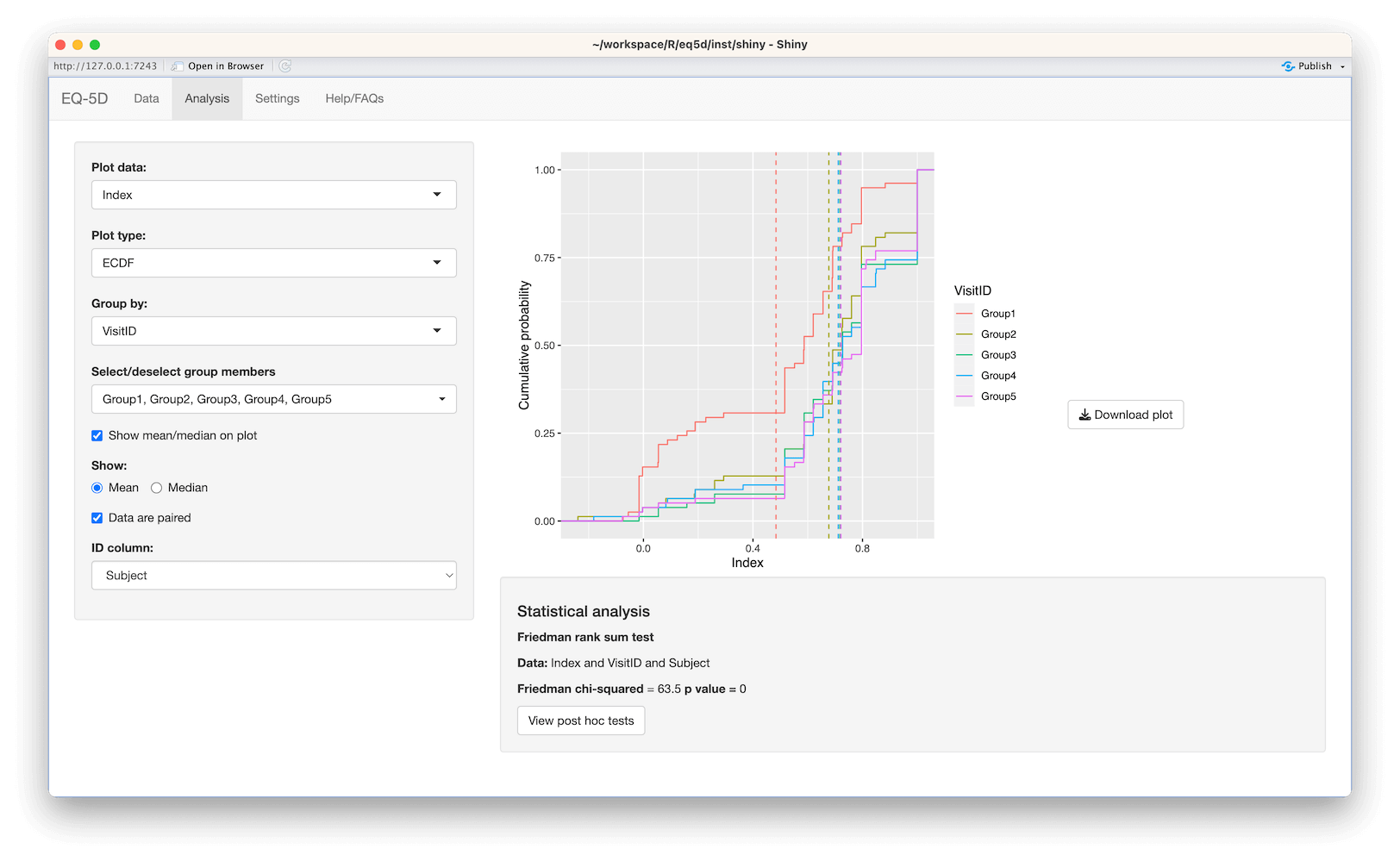Uncheck Show mean/median on plot
The height and width of the screenshot is (861, 1400).
97,435
